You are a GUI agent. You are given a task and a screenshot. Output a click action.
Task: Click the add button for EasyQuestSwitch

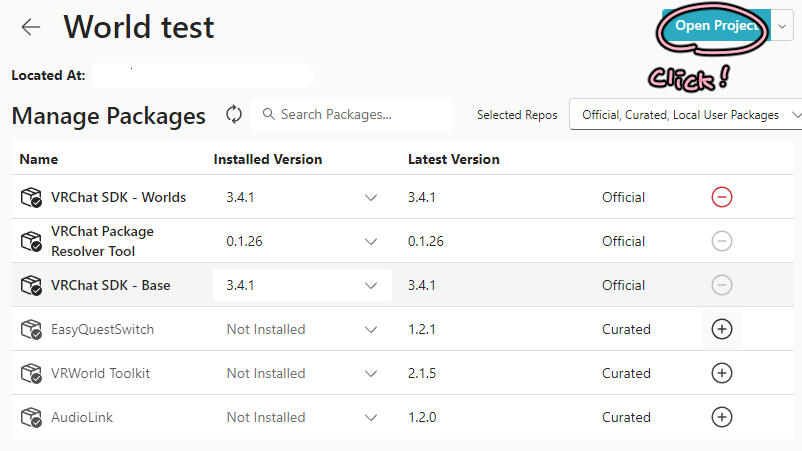(721, 329)
